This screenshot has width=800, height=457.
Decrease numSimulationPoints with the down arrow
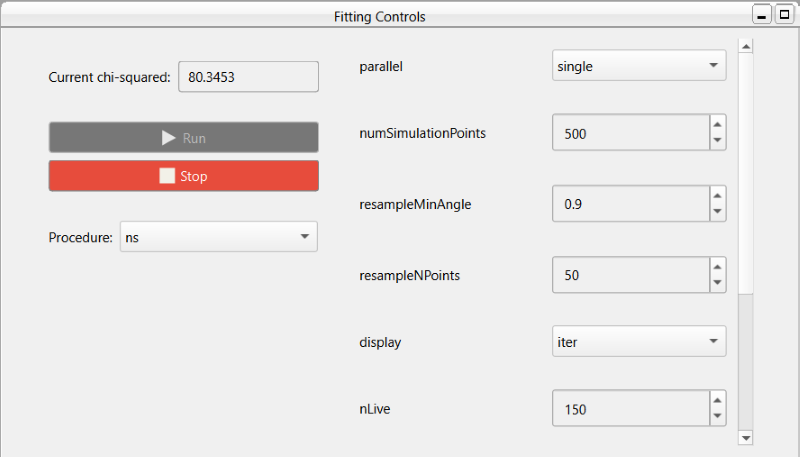718,140
